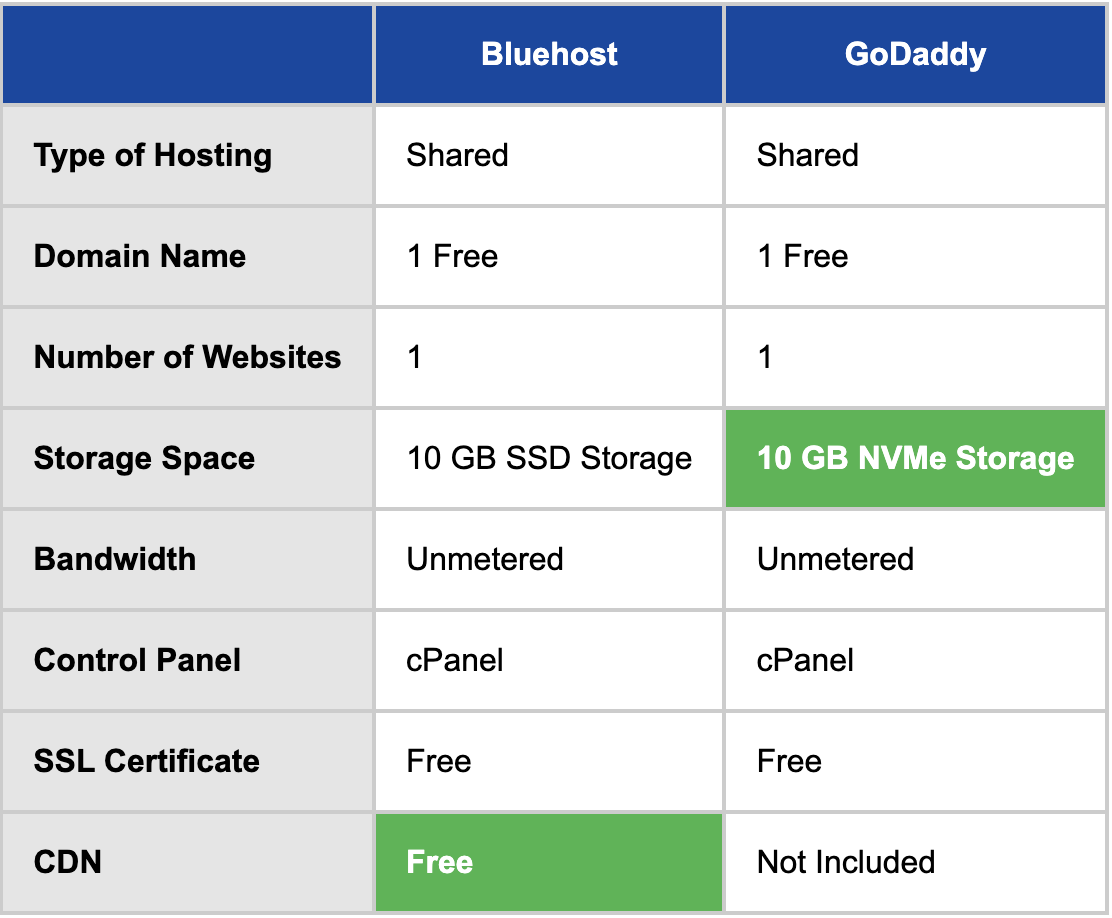The image size is (1112, 918).
Task: Select the 10 GB SSD Storage cell
Action: click(x=549, y=458)
